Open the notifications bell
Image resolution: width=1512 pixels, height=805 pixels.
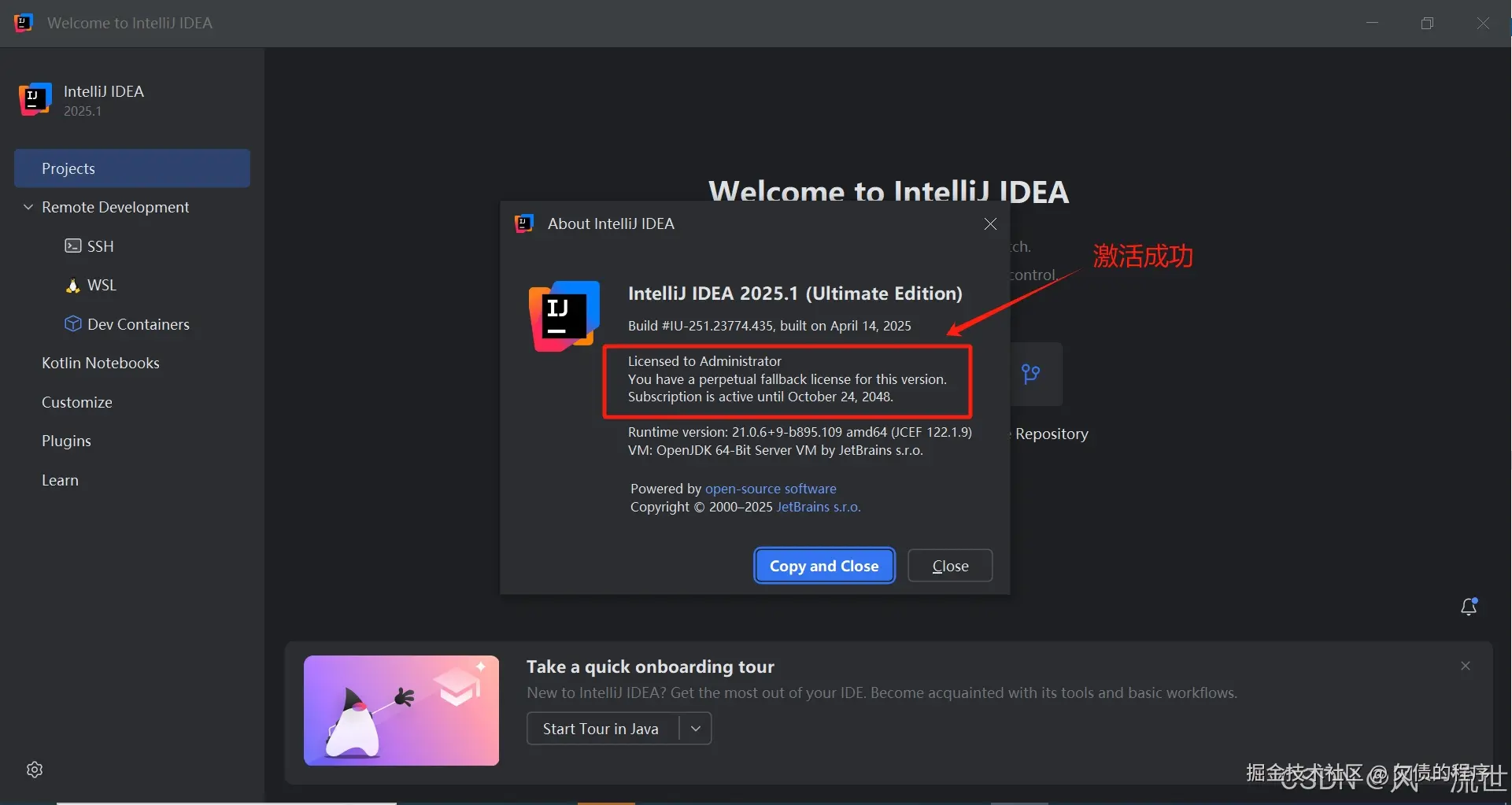tap(1469, 606)
